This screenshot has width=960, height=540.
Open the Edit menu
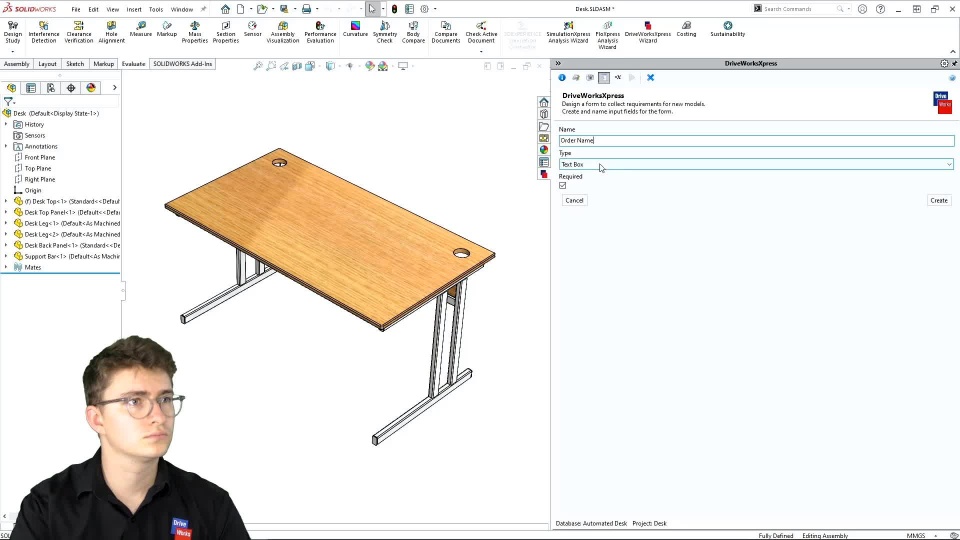pyautogui.click(x=93, y=9)
